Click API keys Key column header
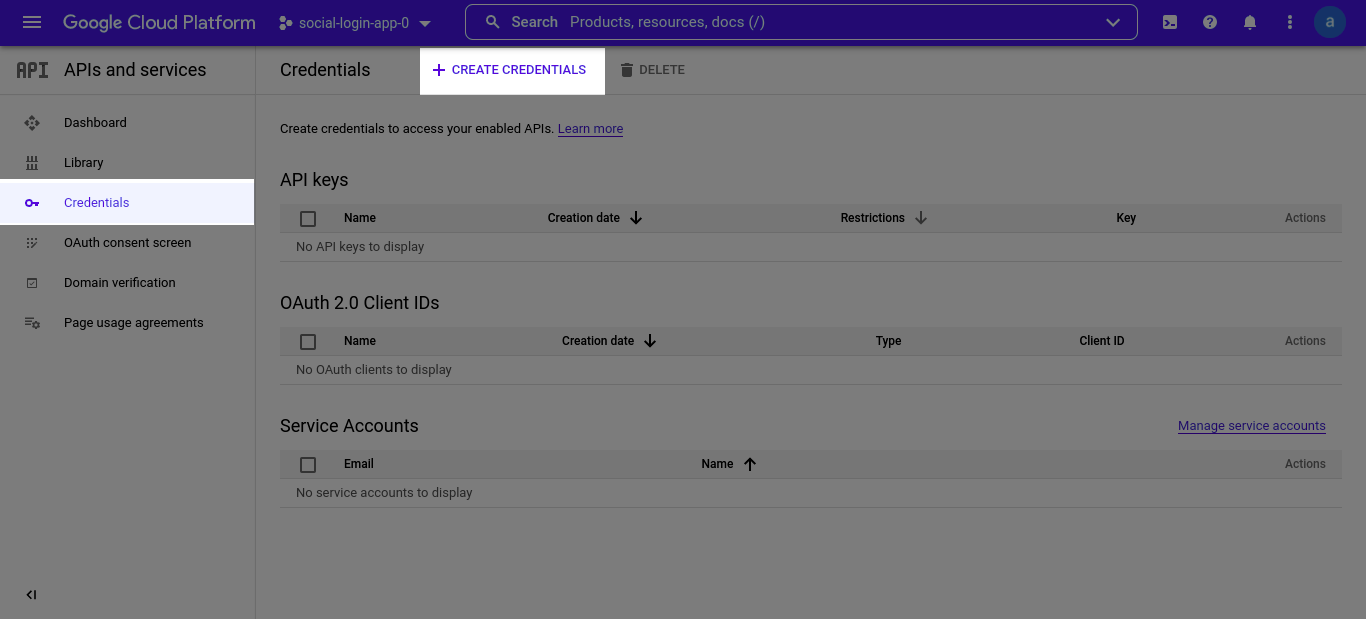The height and width of the screenshot is (619, 1366). pyautogui.click(x=1126, y=218)
